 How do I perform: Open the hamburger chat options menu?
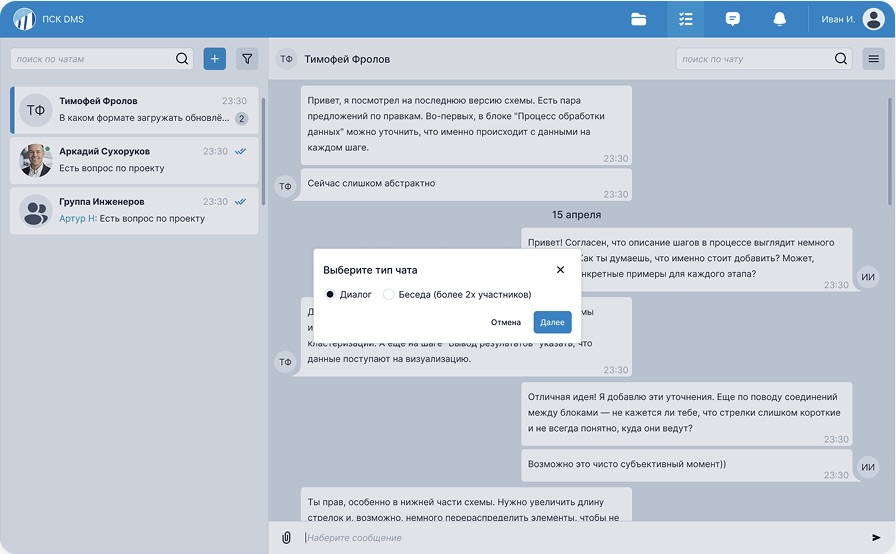coord(873,59)
